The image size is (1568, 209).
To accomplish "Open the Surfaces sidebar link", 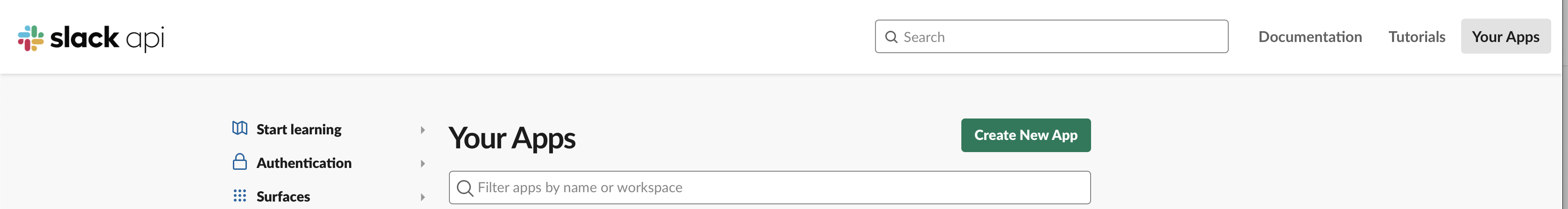I will [x=283, y=196].
